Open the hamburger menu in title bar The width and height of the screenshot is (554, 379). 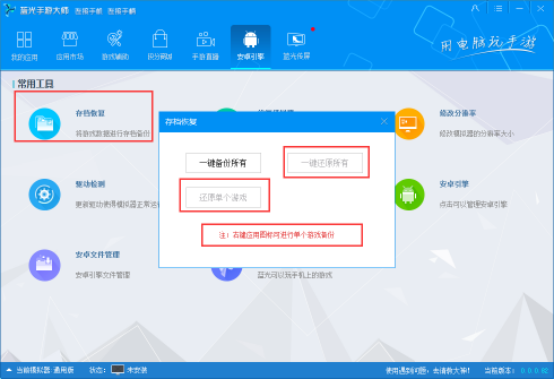498,8
